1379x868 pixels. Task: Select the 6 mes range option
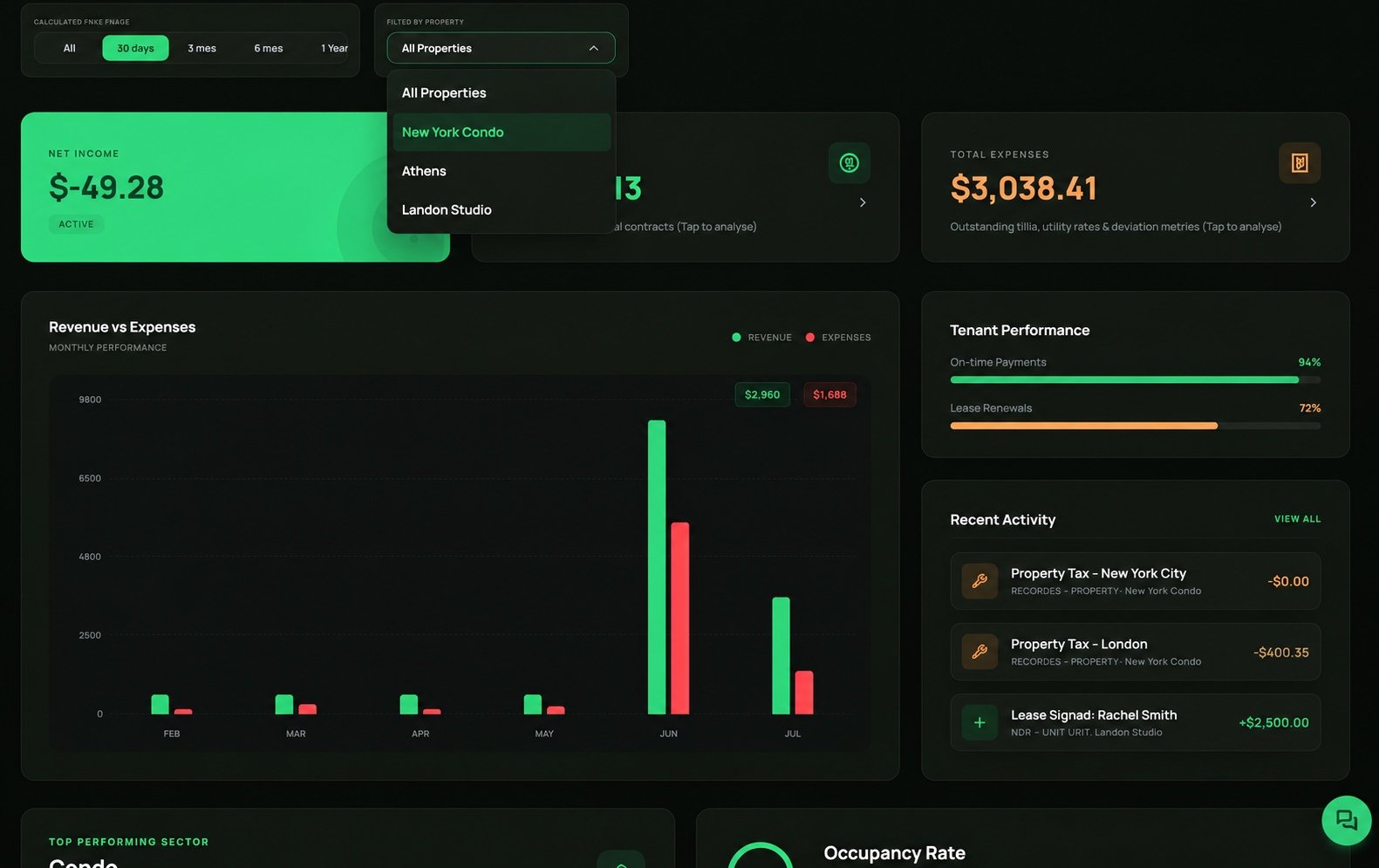(269, 48)
